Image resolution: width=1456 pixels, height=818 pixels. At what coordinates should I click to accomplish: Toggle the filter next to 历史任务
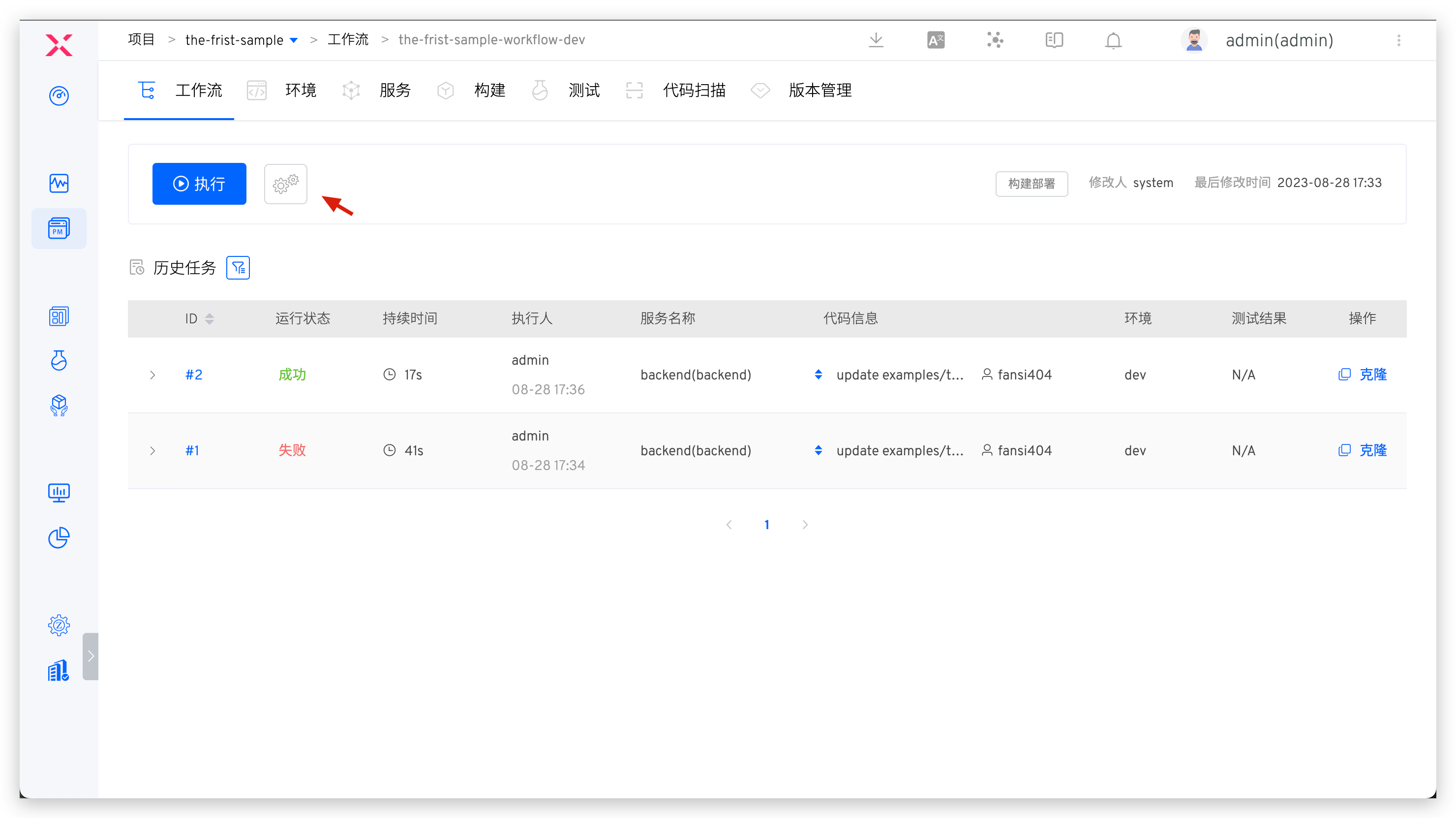pyautogui.click(x=238, y=267)
